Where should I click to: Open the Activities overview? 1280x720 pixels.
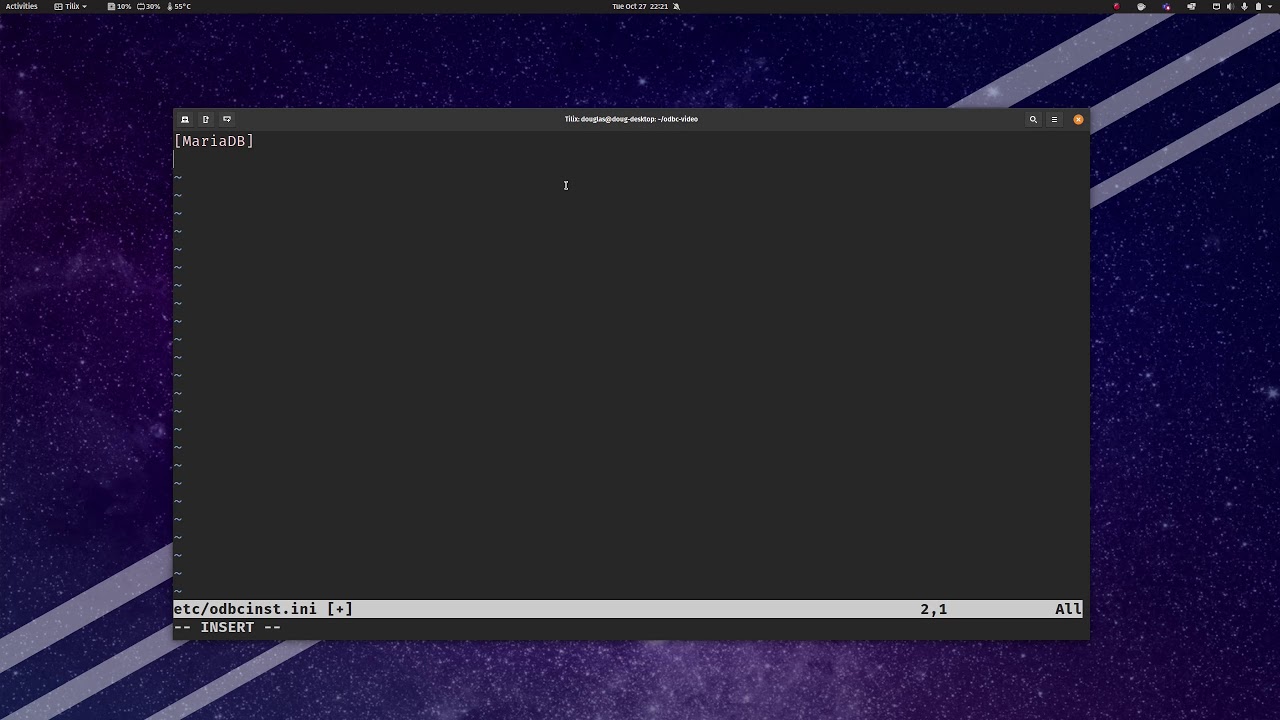[22, 6]
